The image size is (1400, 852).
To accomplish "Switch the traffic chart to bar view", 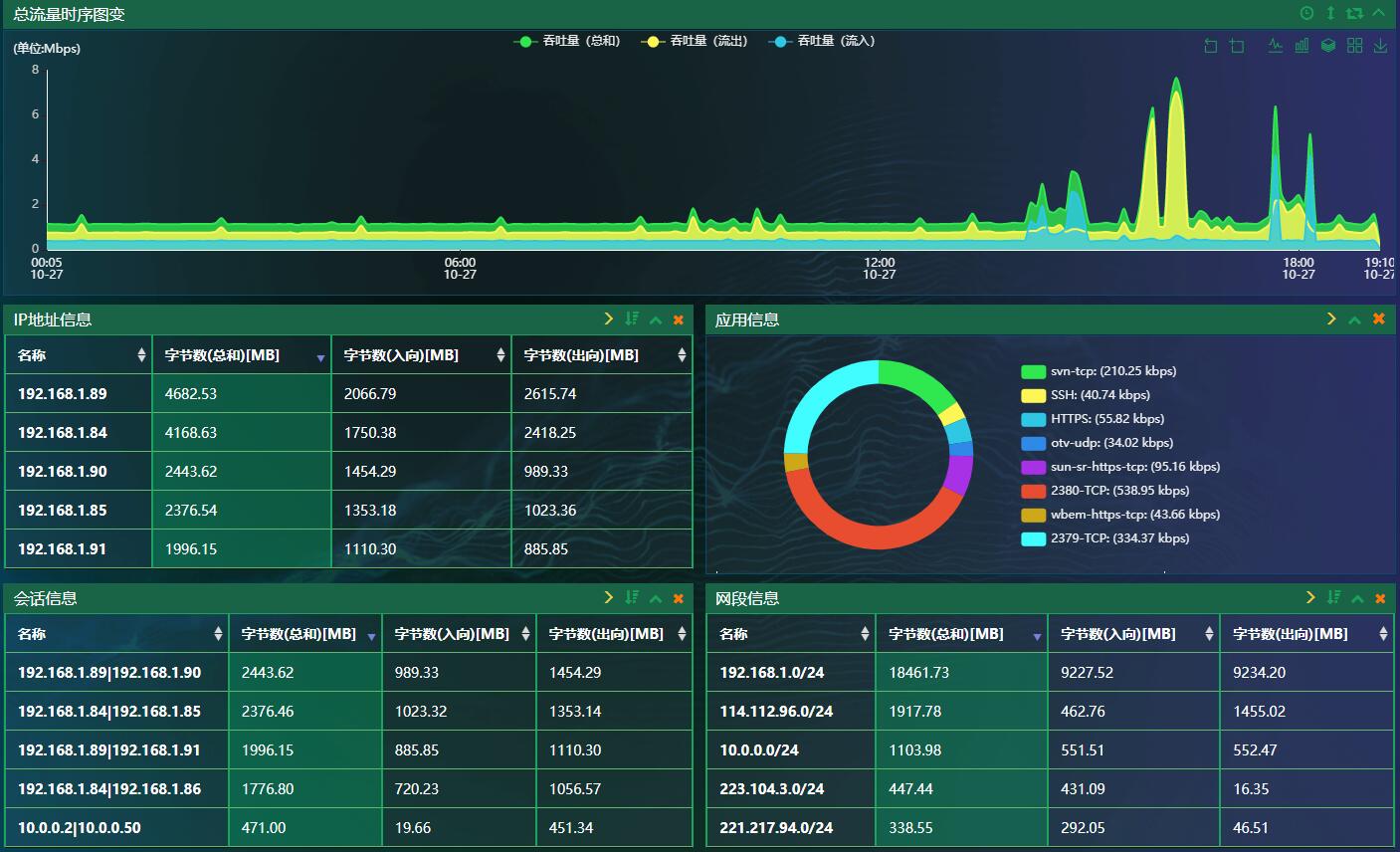I will [1301, 46].
